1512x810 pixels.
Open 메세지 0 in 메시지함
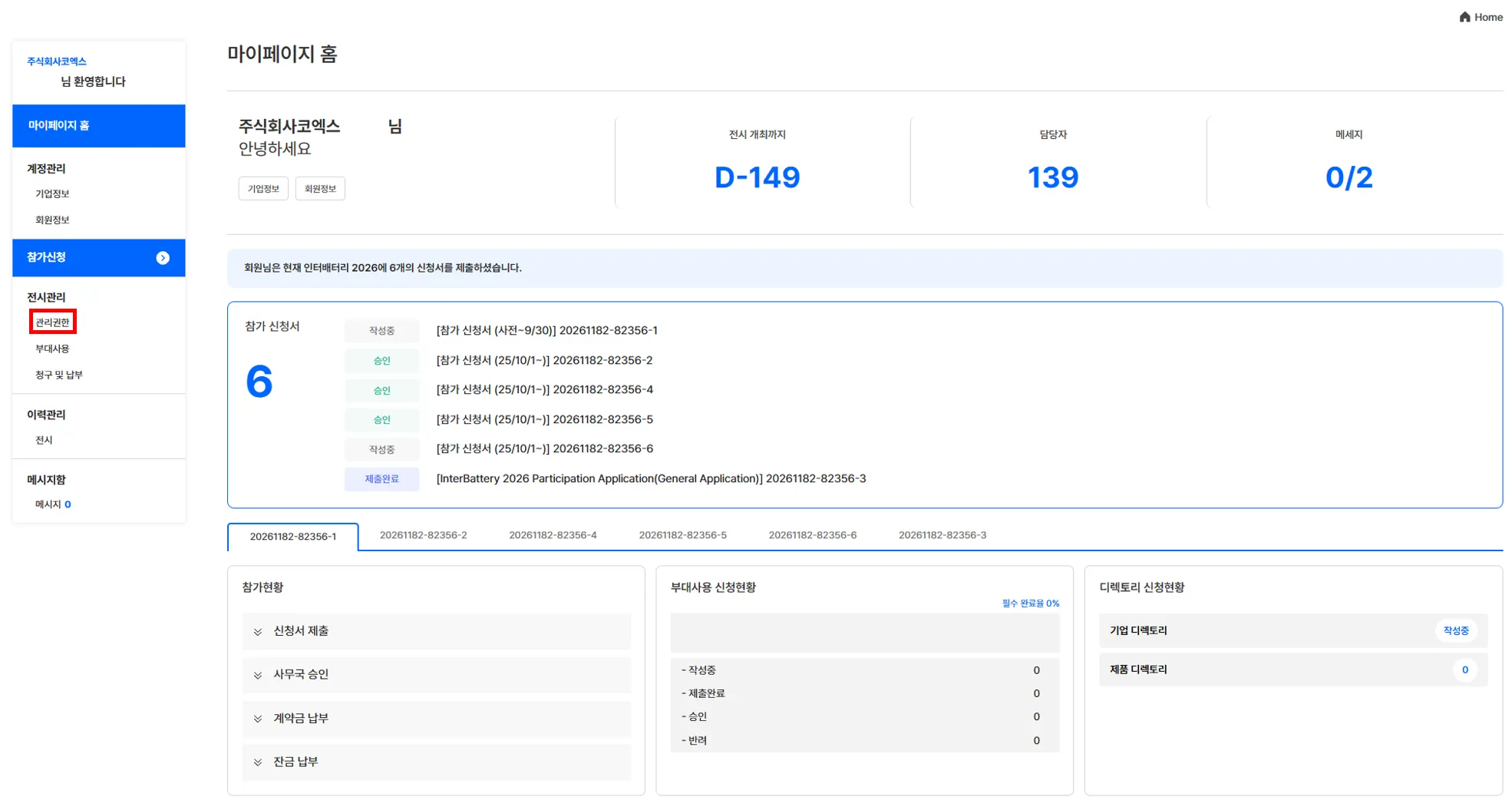[53, 505]
